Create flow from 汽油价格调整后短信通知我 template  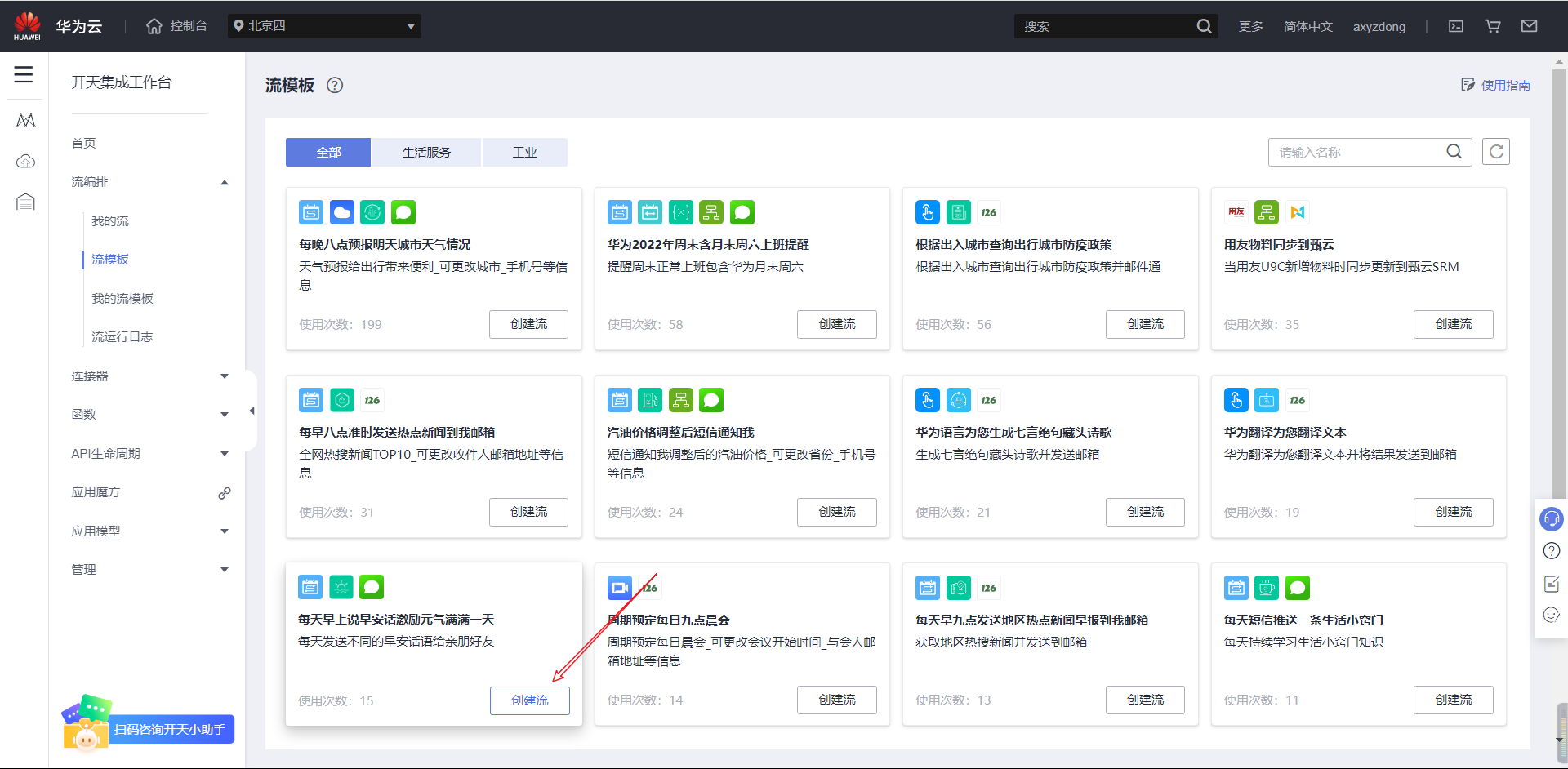[x=837, y=512]
